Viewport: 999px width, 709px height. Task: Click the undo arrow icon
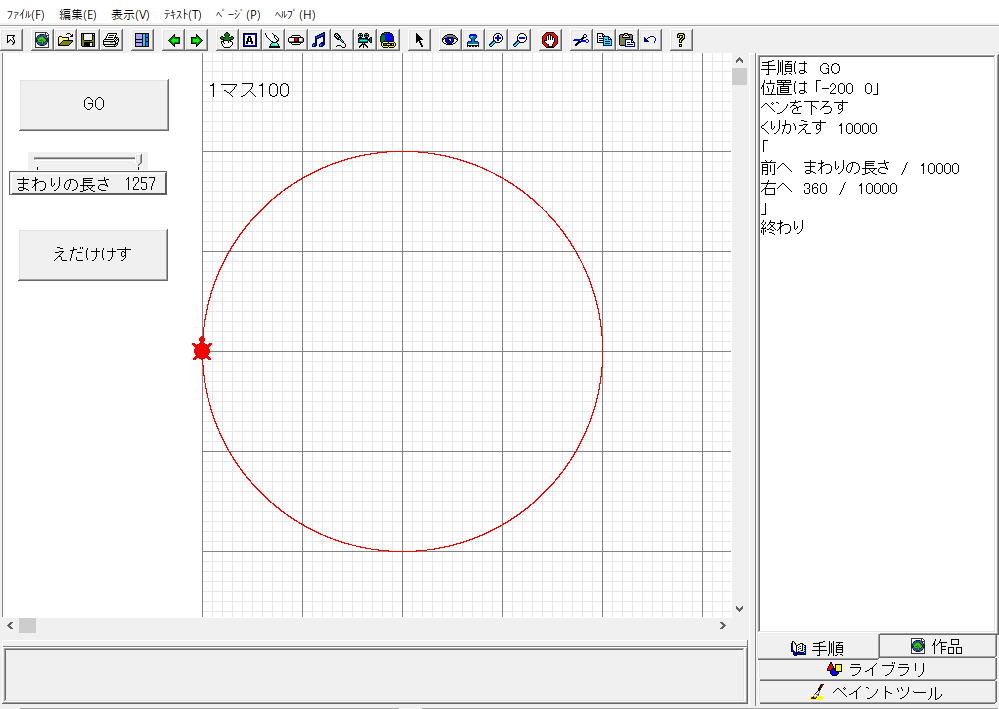[x=650, y=40]
